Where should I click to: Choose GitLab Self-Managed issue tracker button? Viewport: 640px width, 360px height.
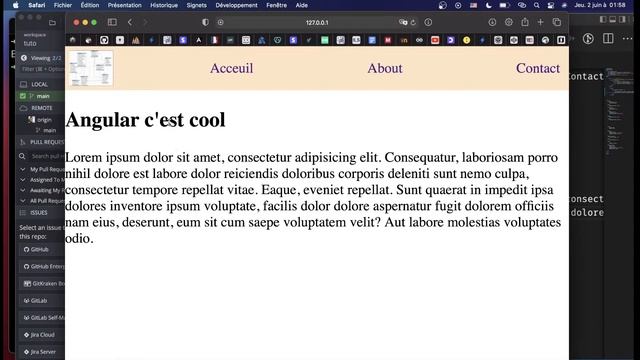(42, 318)
